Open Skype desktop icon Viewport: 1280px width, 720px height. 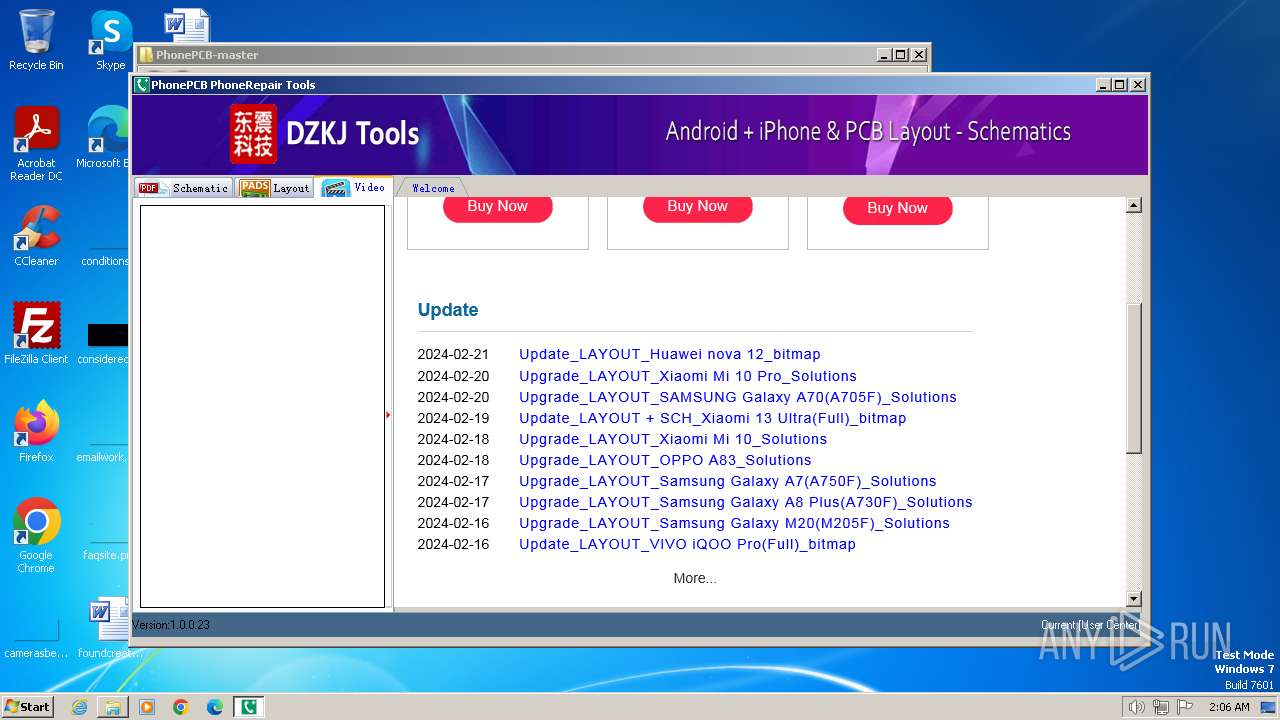point(110,40)
